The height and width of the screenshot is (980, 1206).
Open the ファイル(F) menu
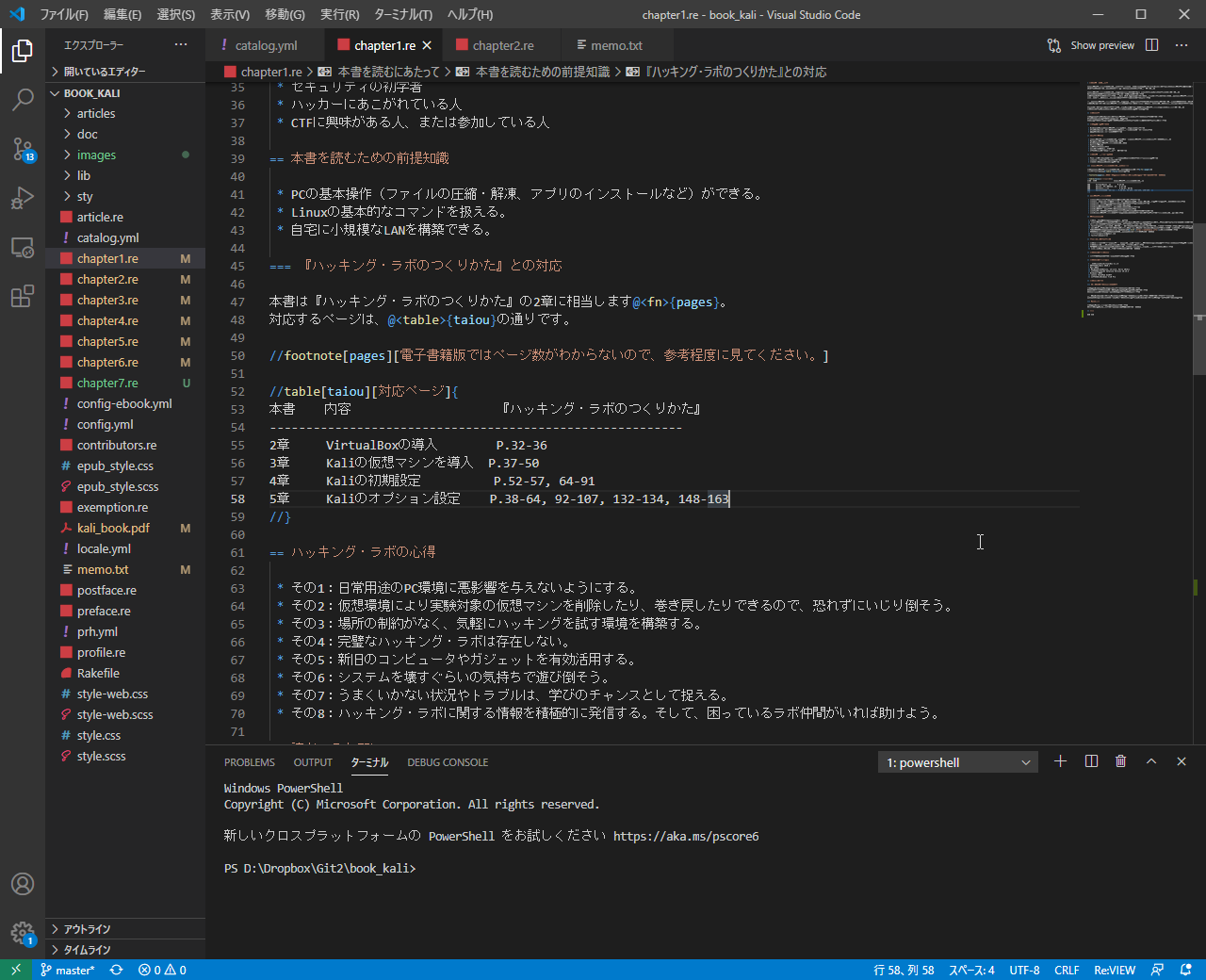(x=64, y=14)
